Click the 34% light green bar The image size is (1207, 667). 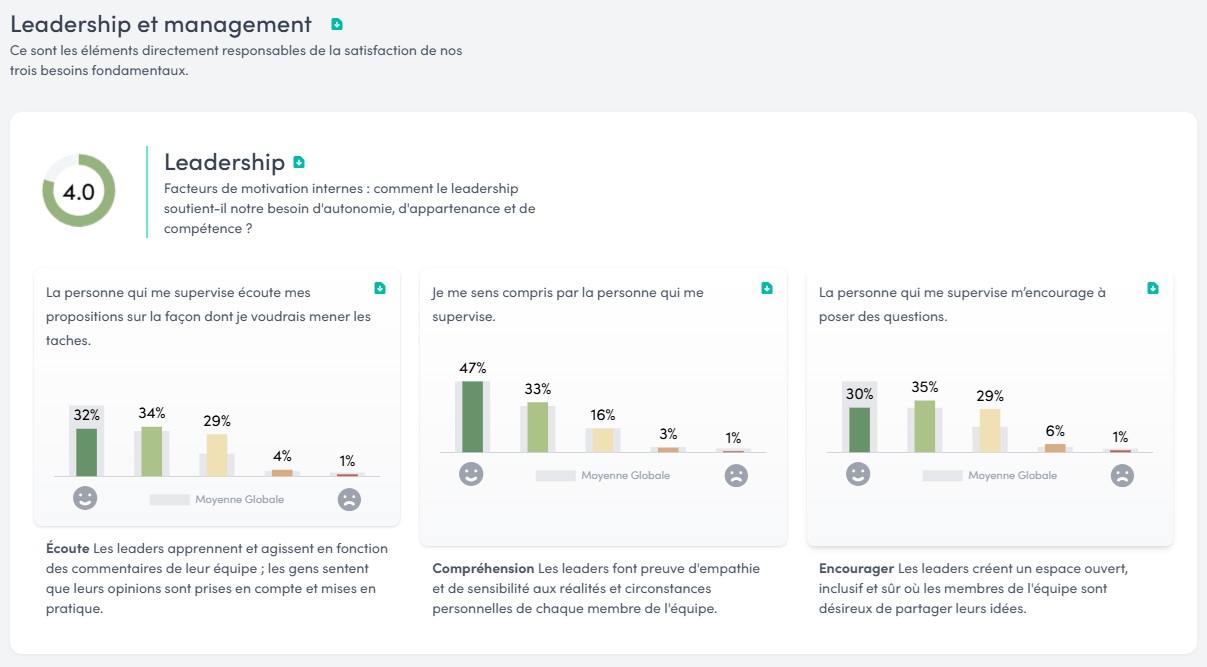pos(151,451)
